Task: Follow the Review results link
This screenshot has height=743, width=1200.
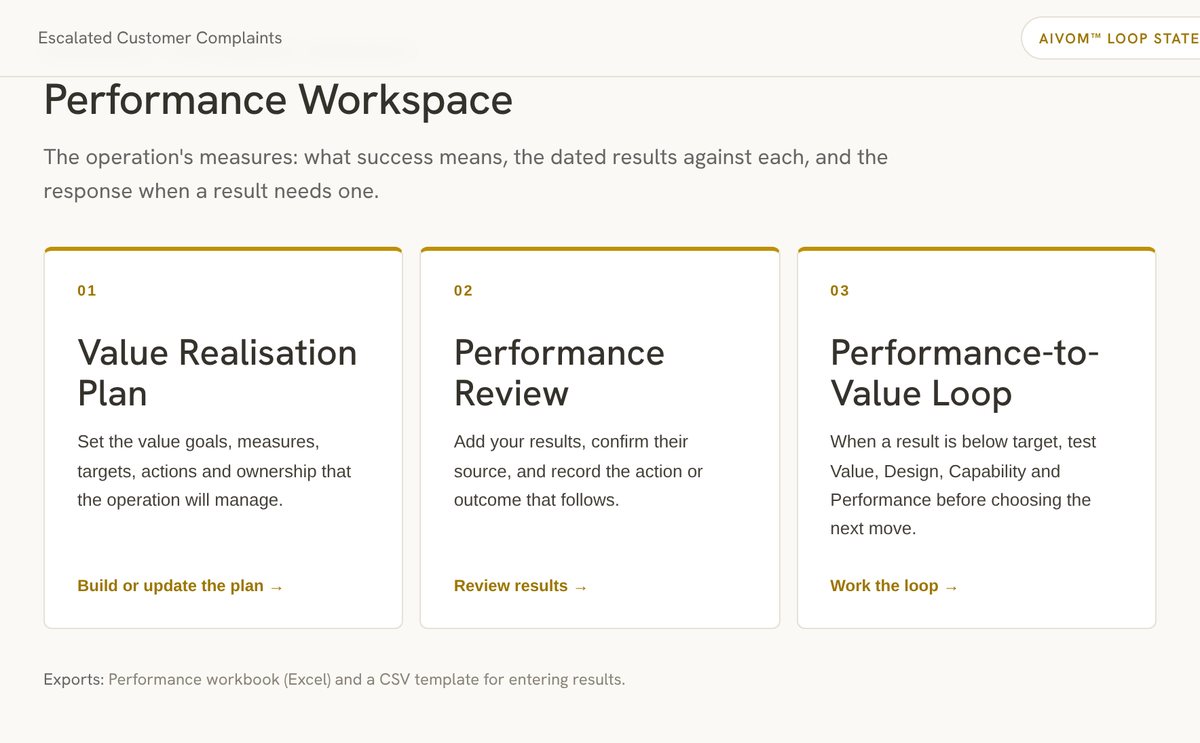Action: point(520,586)
